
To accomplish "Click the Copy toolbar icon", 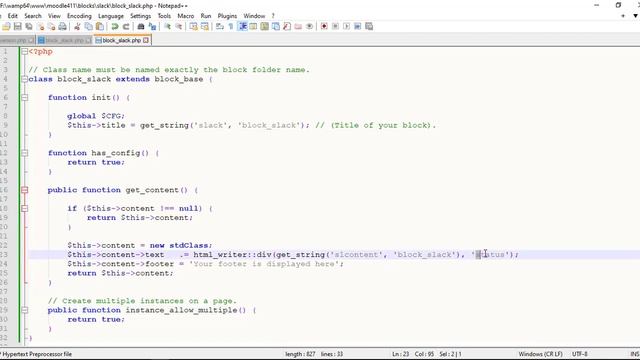I will pyautogui.click(x=88, y=27).
